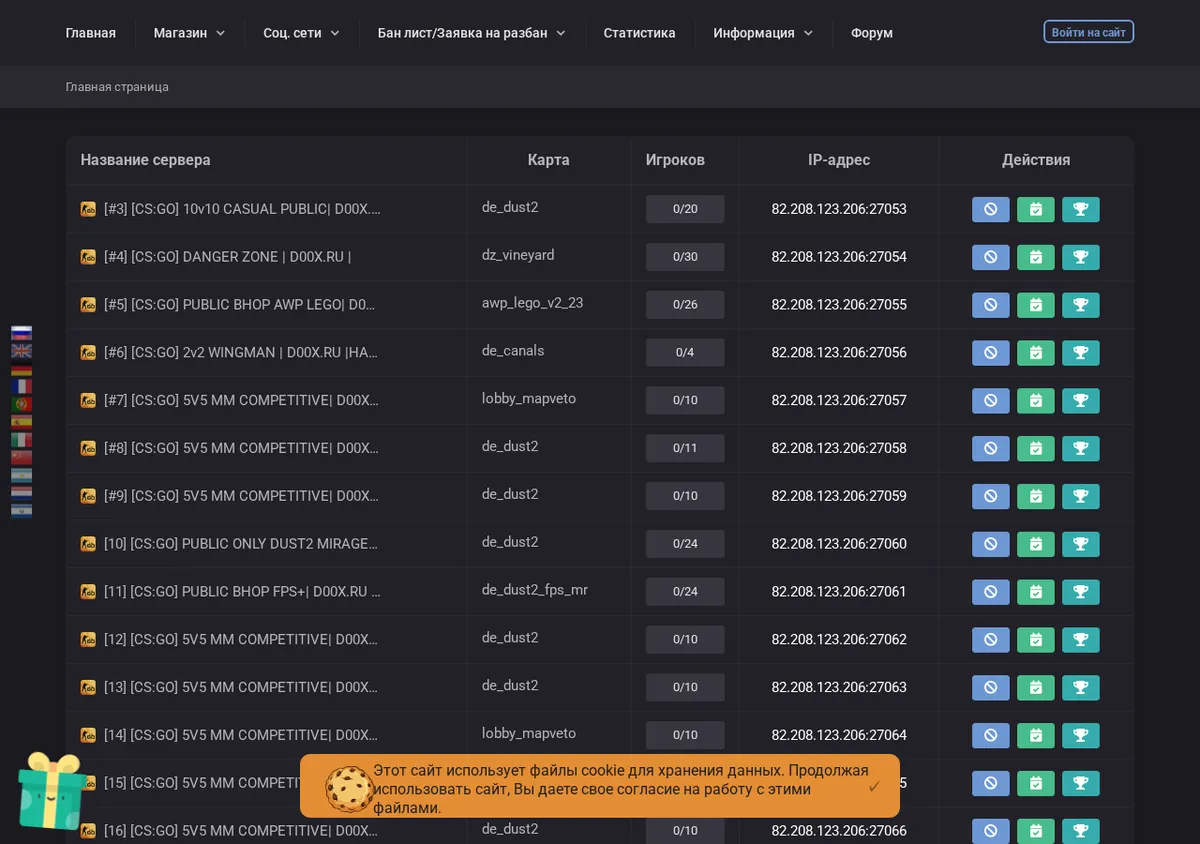Expand the Магазин dropdown menu
The width and height of the screenshot is (1200, 844).
(x=189, y=33)
